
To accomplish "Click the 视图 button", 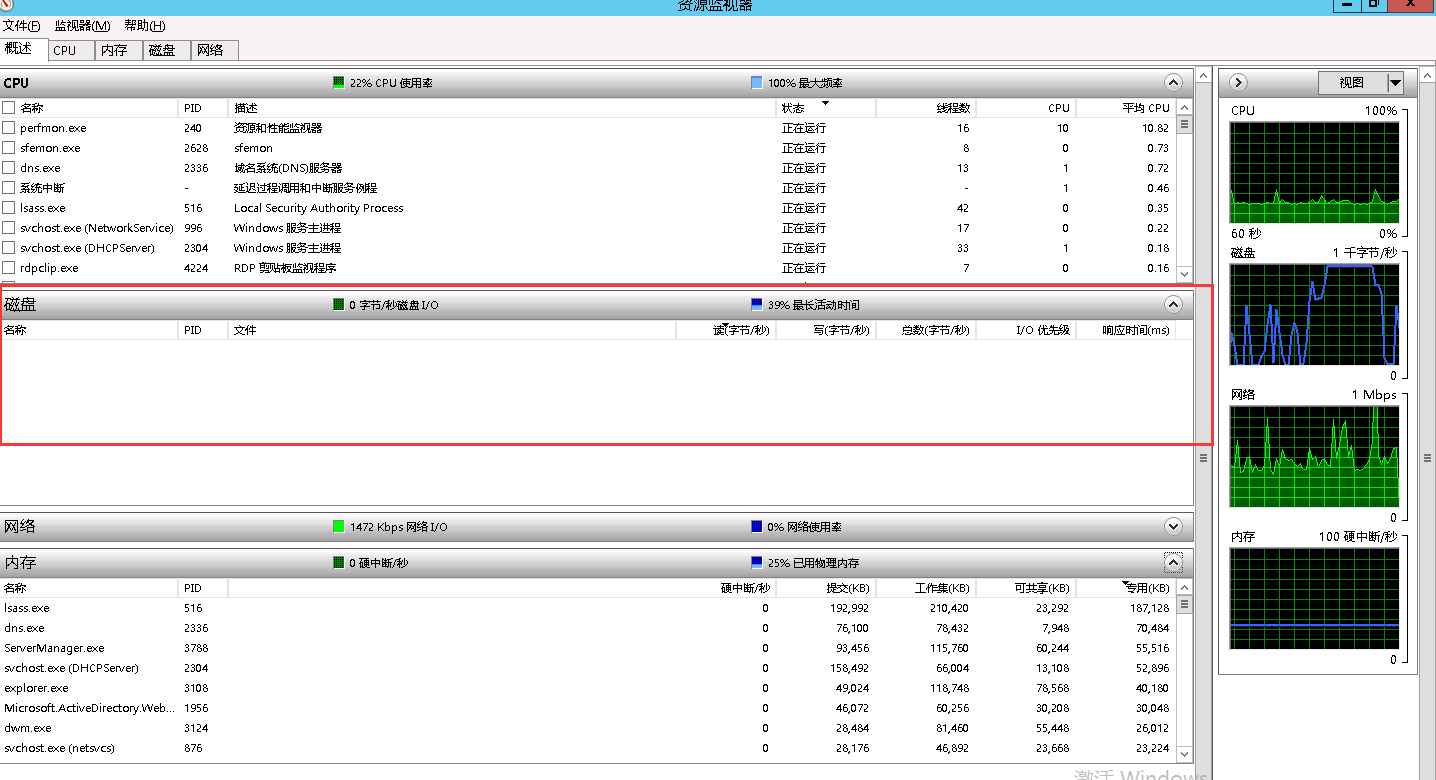I will click(1352, 82).
